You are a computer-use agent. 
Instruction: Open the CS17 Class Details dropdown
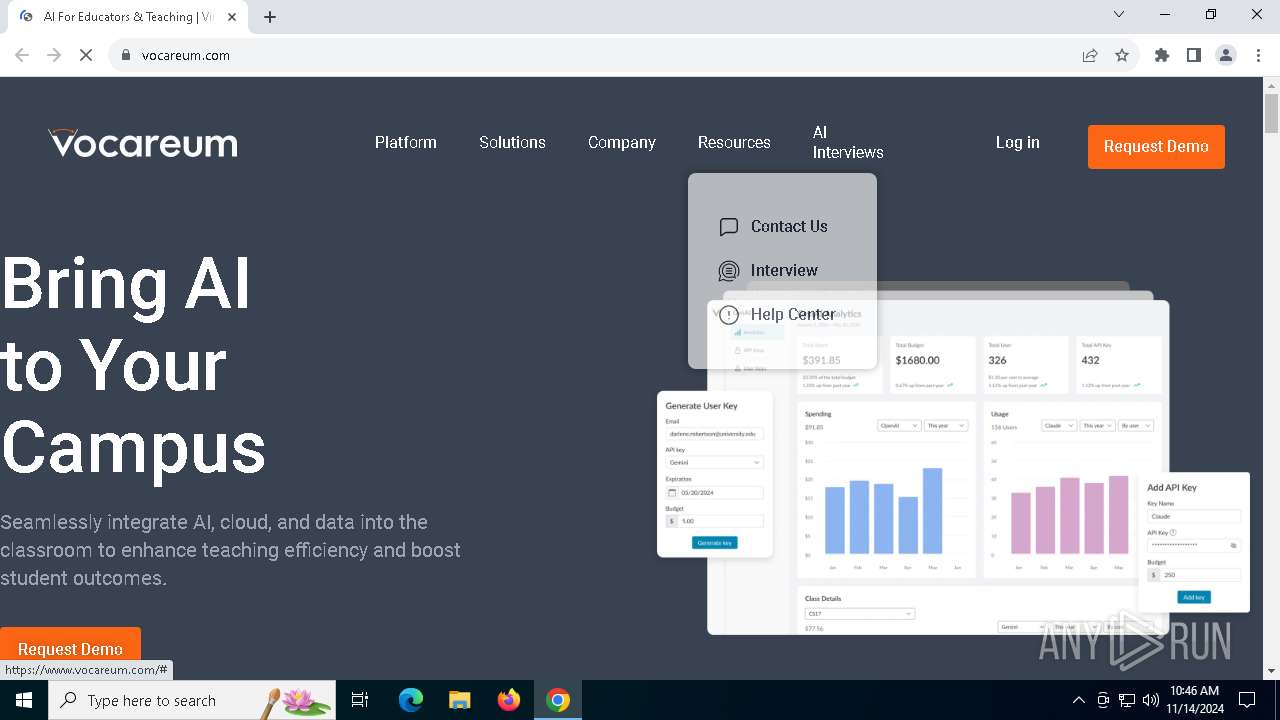pos(860,613)
